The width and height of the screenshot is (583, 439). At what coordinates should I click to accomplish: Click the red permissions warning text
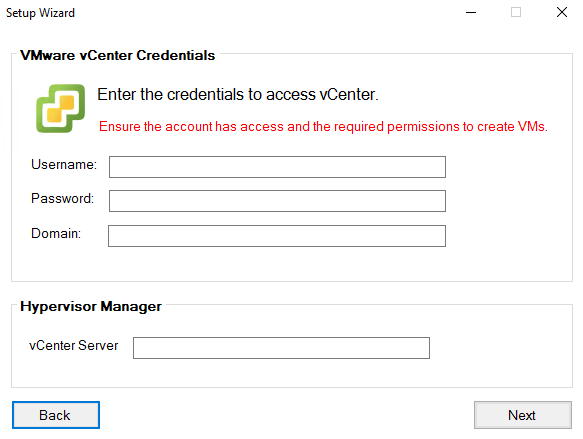click(323, 127)
